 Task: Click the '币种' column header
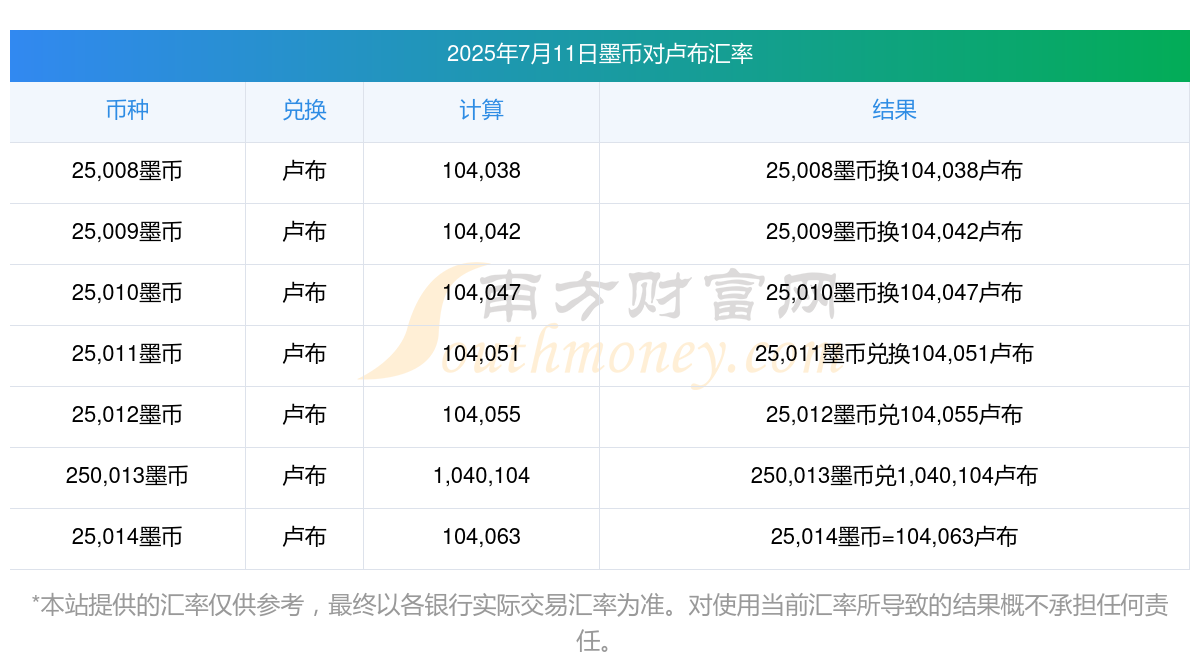[127, 110]
